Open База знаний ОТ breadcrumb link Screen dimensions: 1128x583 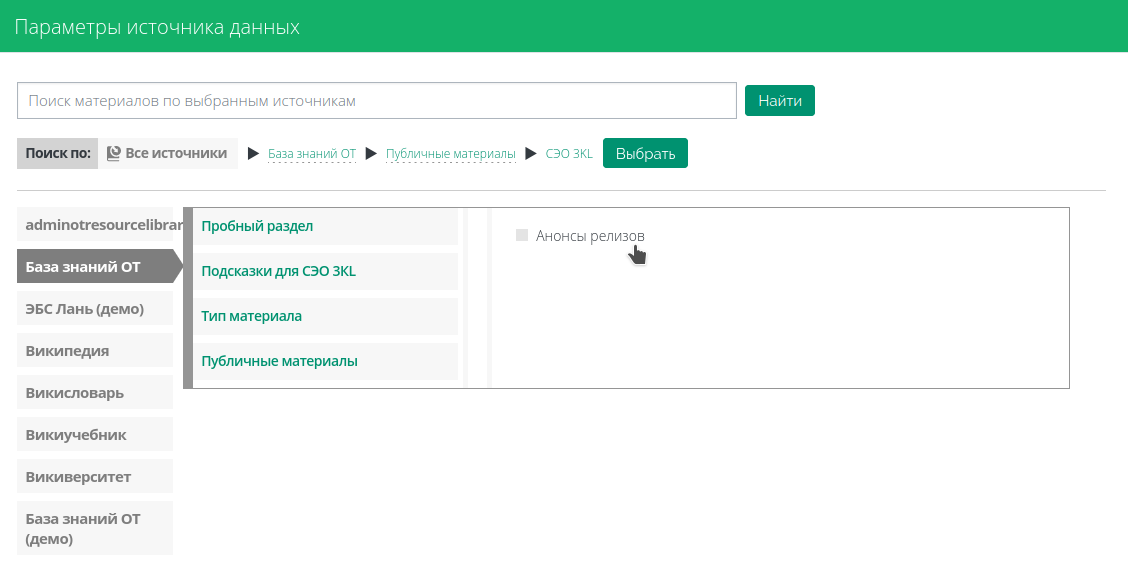click(312, 154)
